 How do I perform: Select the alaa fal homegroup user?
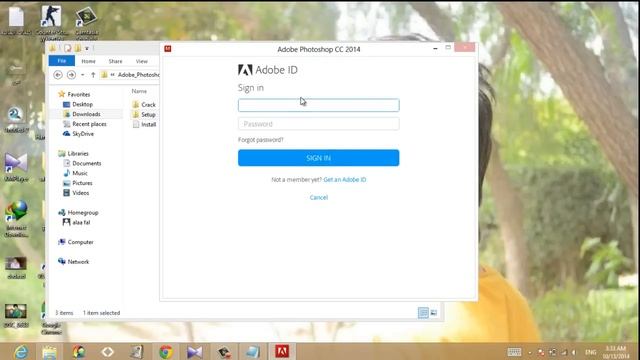81,222
